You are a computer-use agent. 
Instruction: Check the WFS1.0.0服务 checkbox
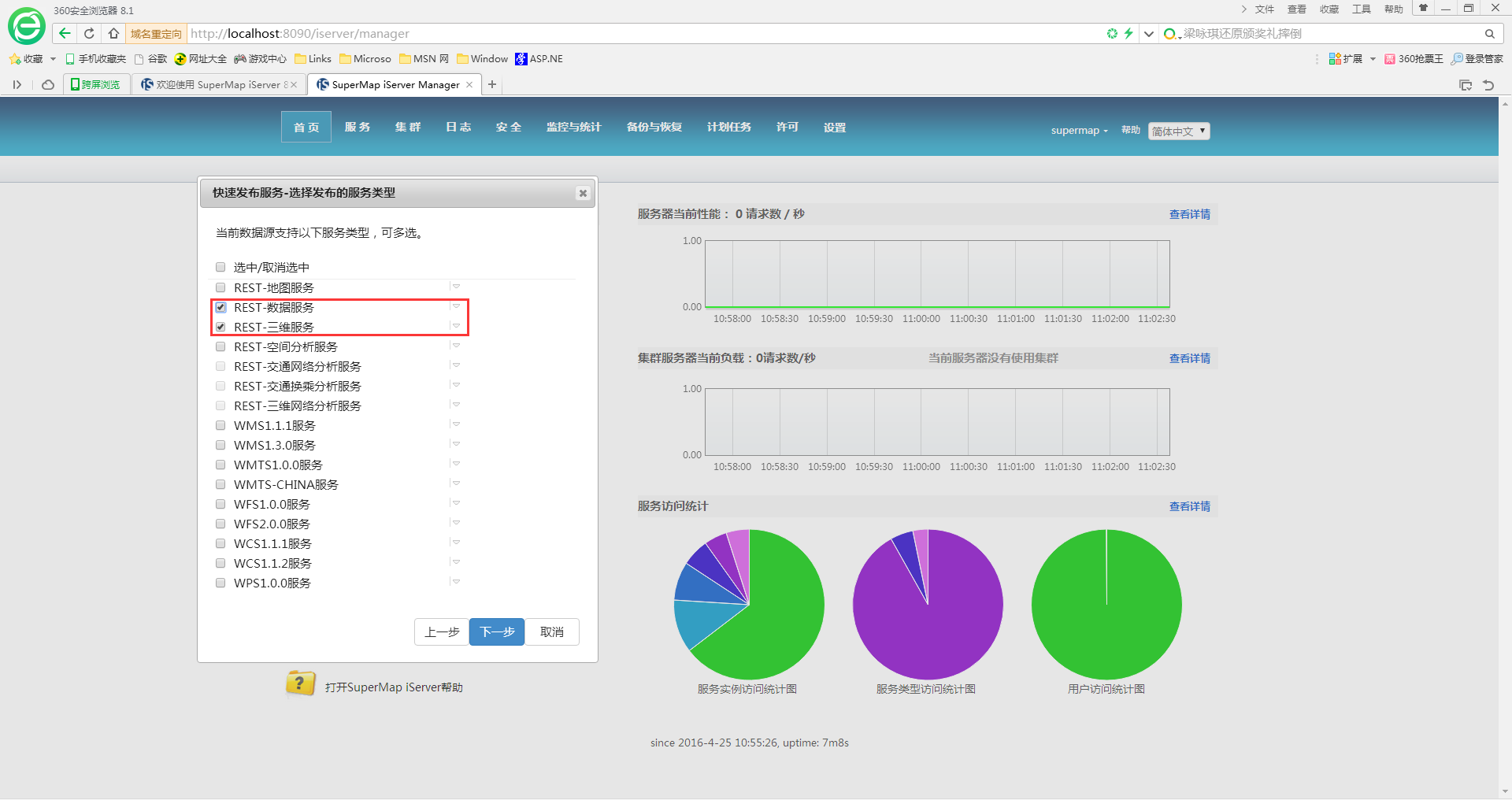click(x=220, y=504)
